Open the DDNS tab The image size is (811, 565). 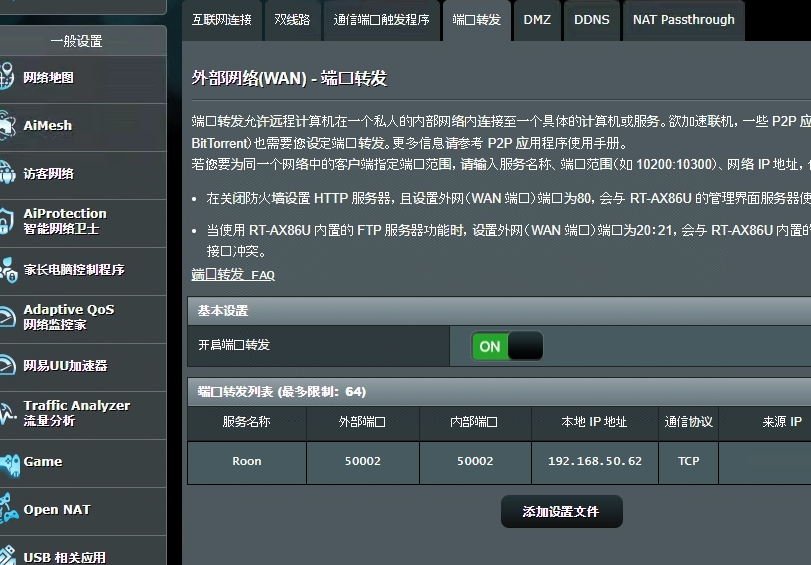(x=592, y=20)
